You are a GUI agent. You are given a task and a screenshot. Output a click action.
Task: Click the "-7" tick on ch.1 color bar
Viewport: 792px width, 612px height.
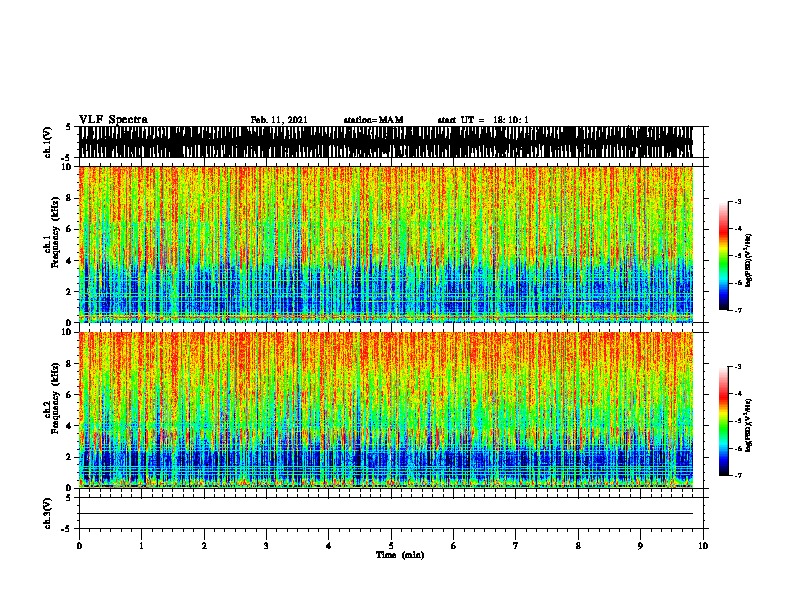pos(738,310)
